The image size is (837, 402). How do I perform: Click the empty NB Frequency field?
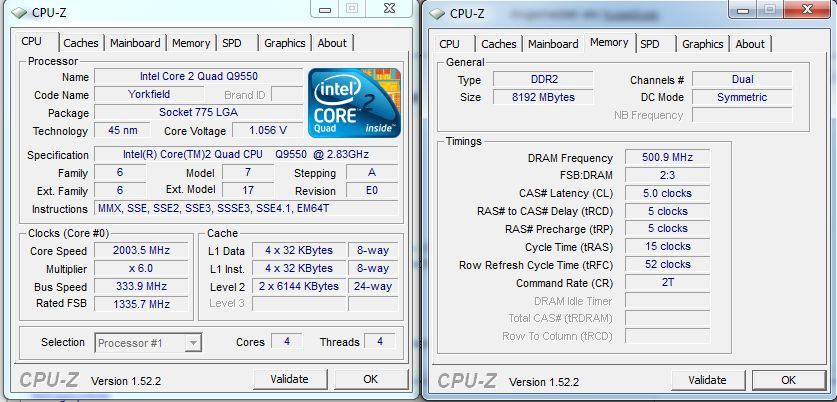coord(742,115)
